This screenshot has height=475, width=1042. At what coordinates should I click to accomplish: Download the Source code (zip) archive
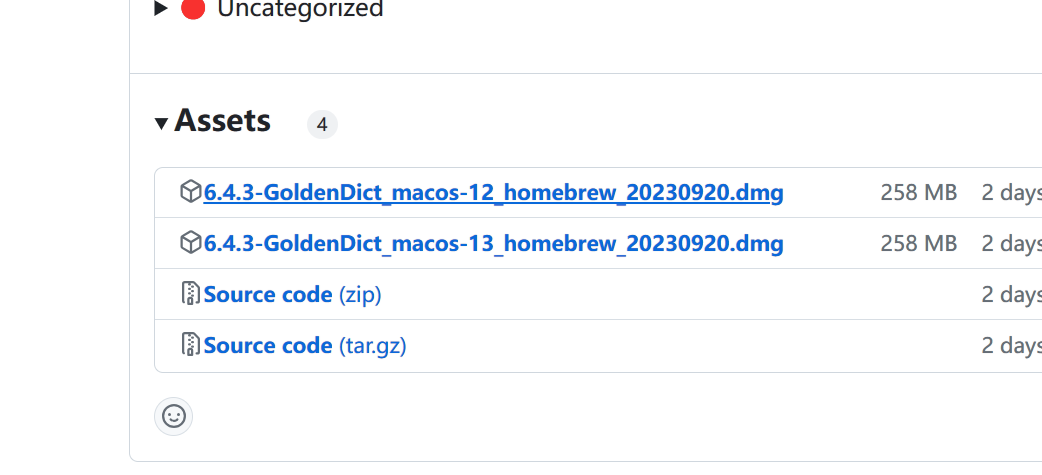[292, 294]
